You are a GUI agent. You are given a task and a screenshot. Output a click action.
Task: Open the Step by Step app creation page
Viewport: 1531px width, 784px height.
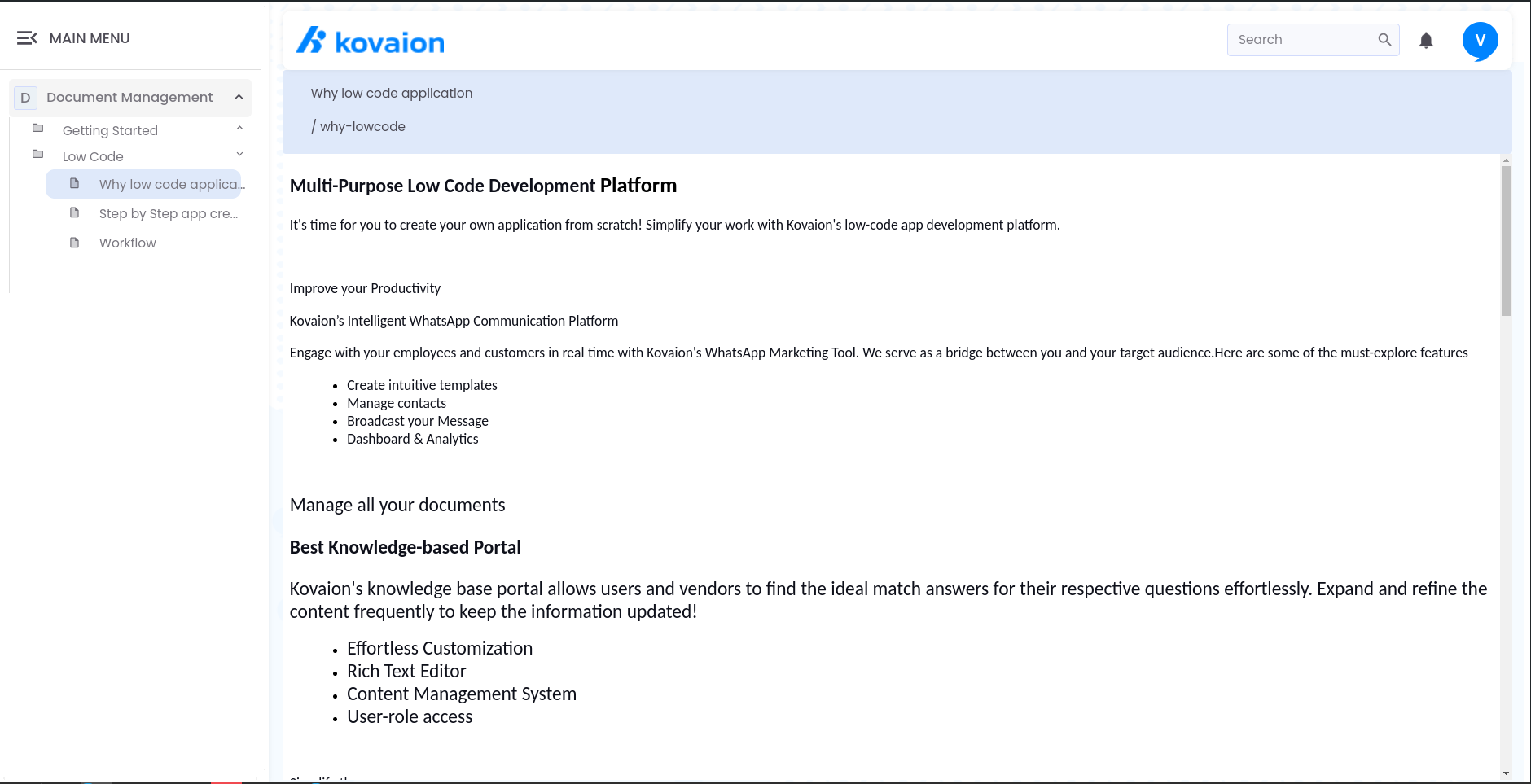coord(168,213)
